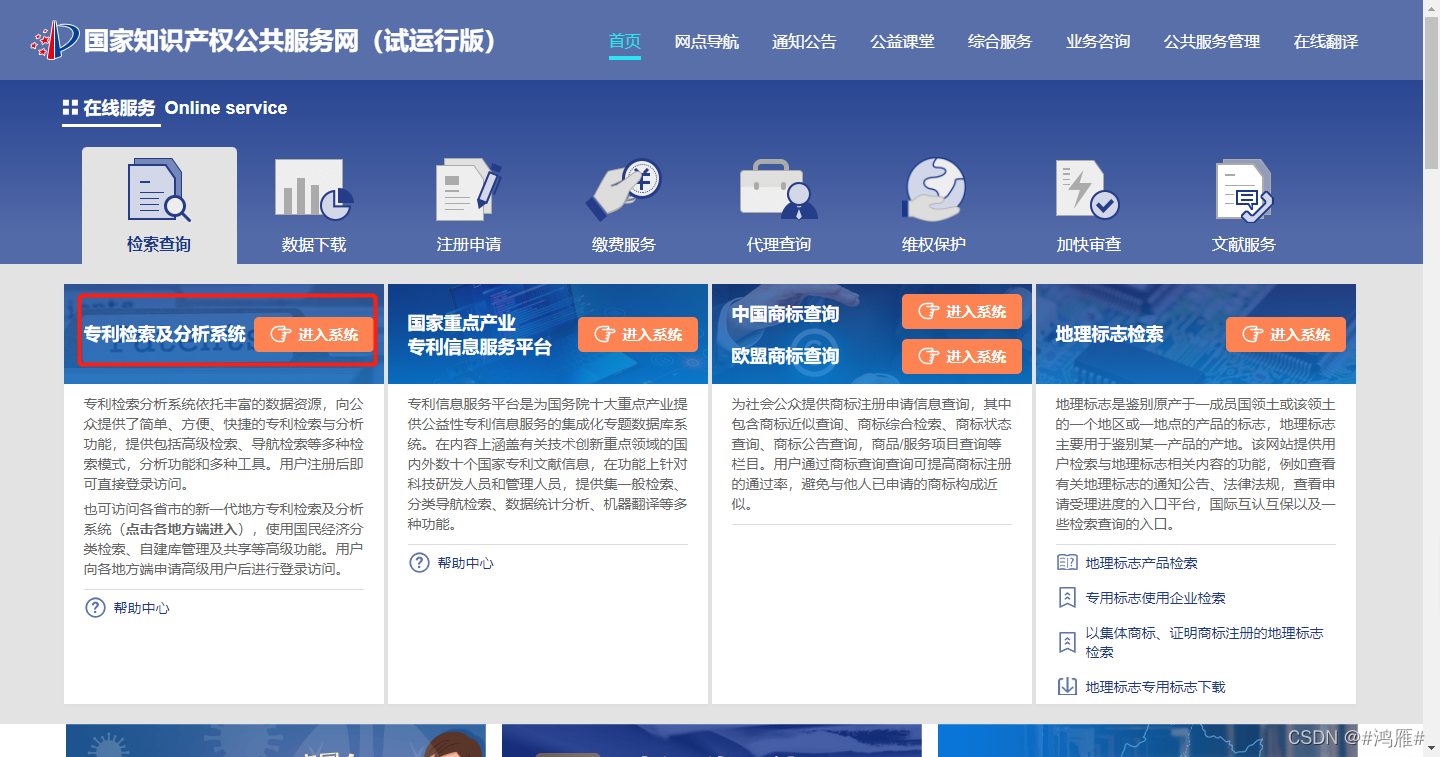Click the site logo beside 国家知识产权公共服务网
This screenshot has height=757, width=1440.
[x=55, y=40]
